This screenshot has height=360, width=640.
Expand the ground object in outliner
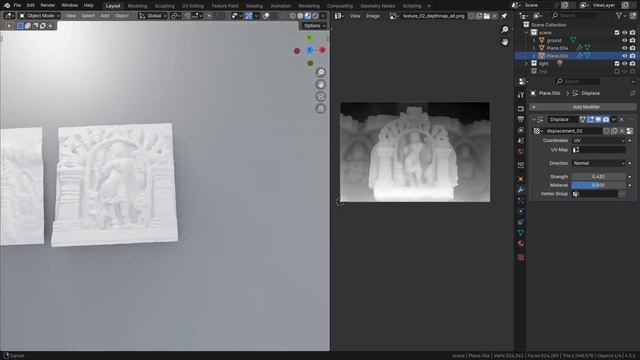pyautogui.click(x=534, y=40)
